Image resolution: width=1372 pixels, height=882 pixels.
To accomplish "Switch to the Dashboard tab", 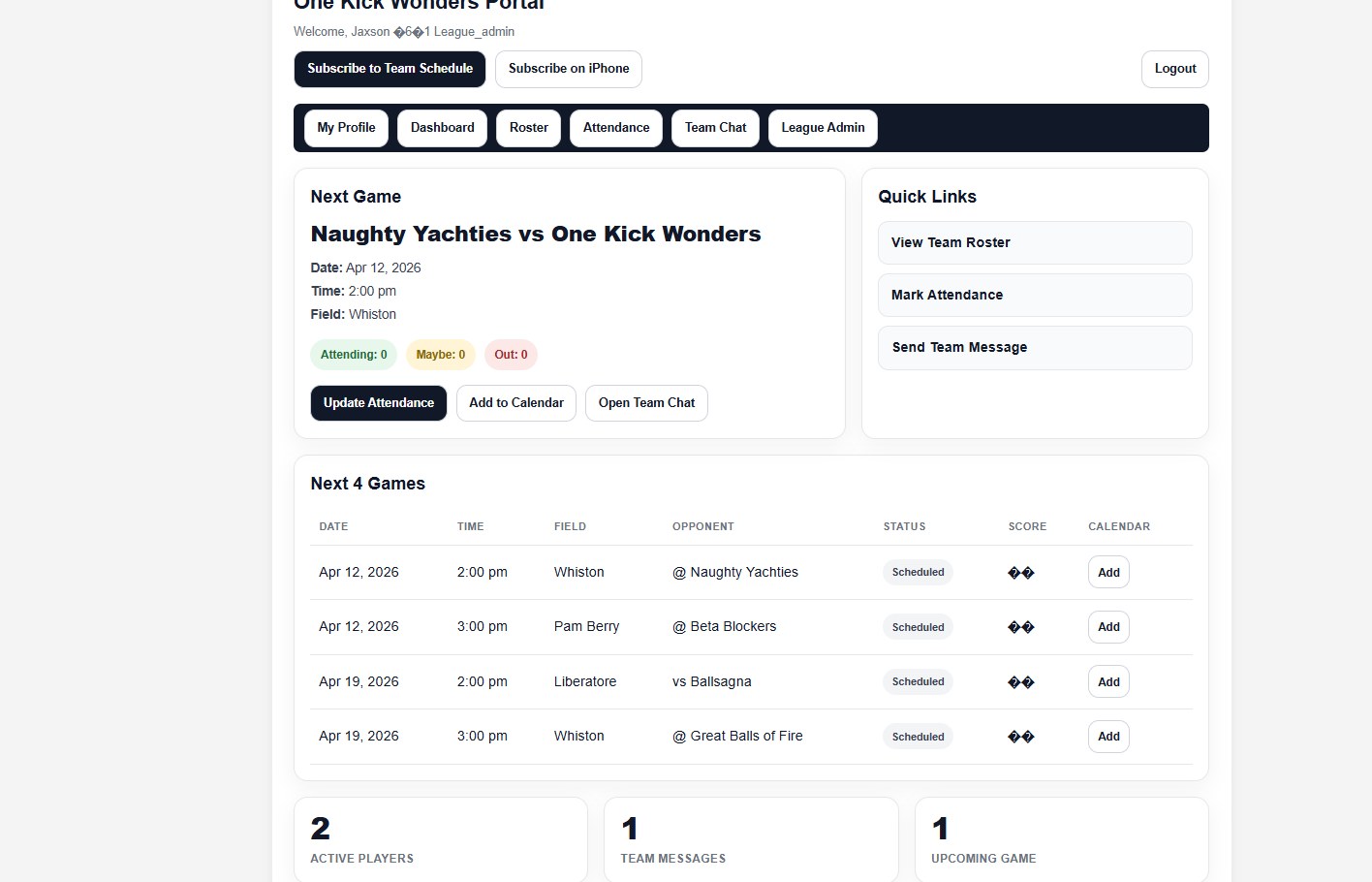I will 442,128.
